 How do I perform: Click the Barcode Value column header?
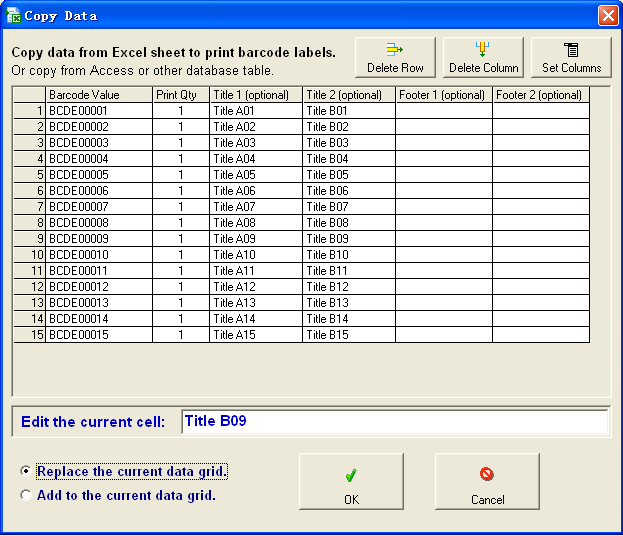[99, 95]
